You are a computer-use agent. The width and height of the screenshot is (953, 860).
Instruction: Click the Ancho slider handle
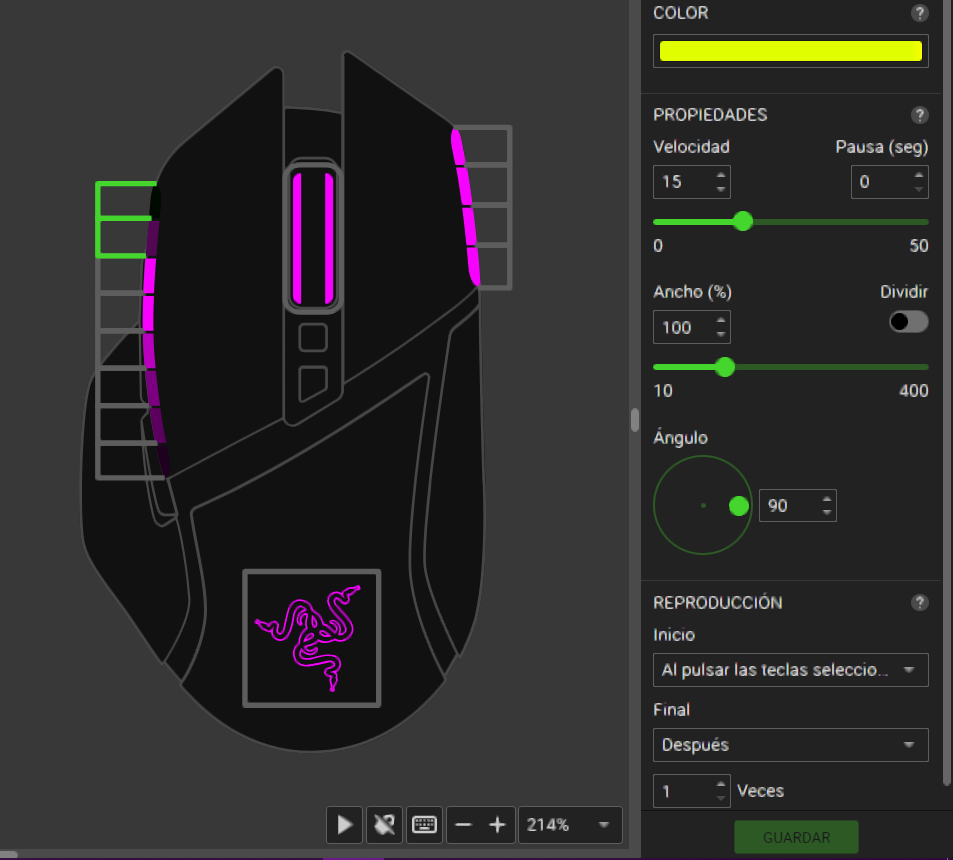[x=724, y=367]
